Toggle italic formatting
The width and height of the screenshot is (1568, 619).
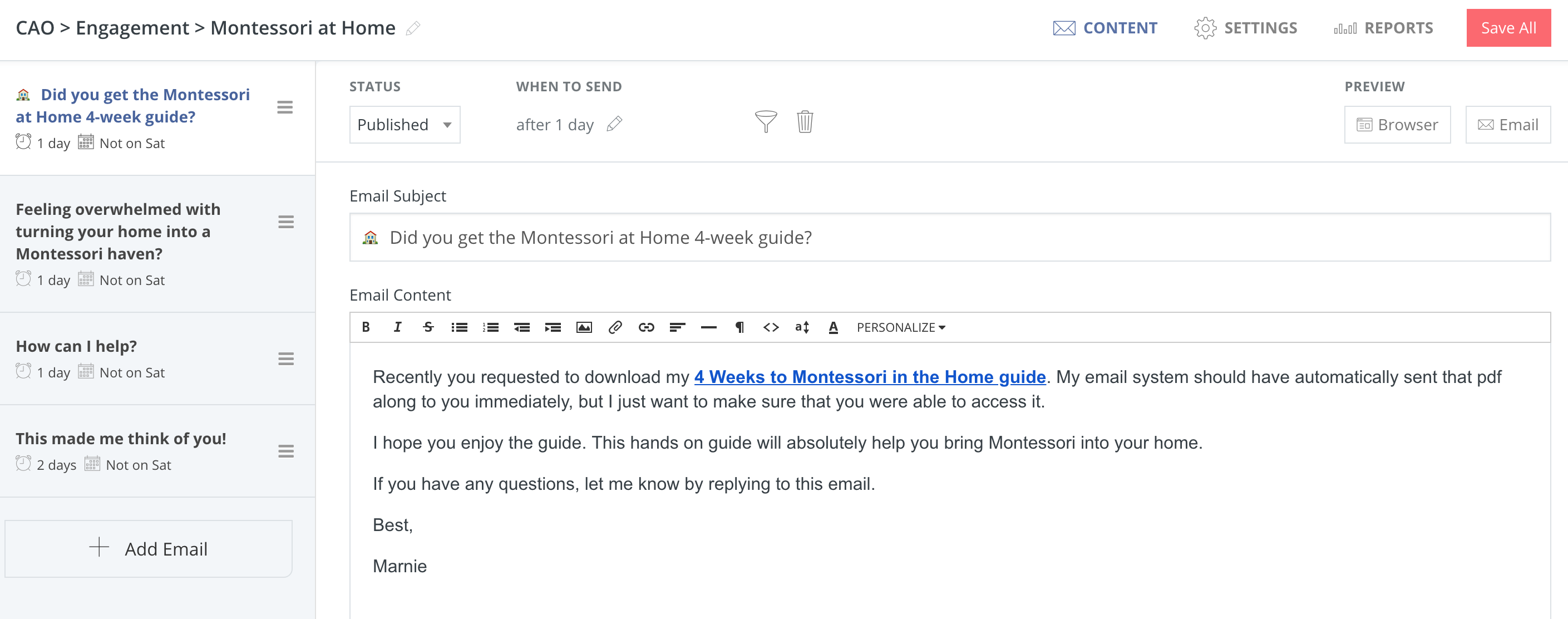point(397,327)
